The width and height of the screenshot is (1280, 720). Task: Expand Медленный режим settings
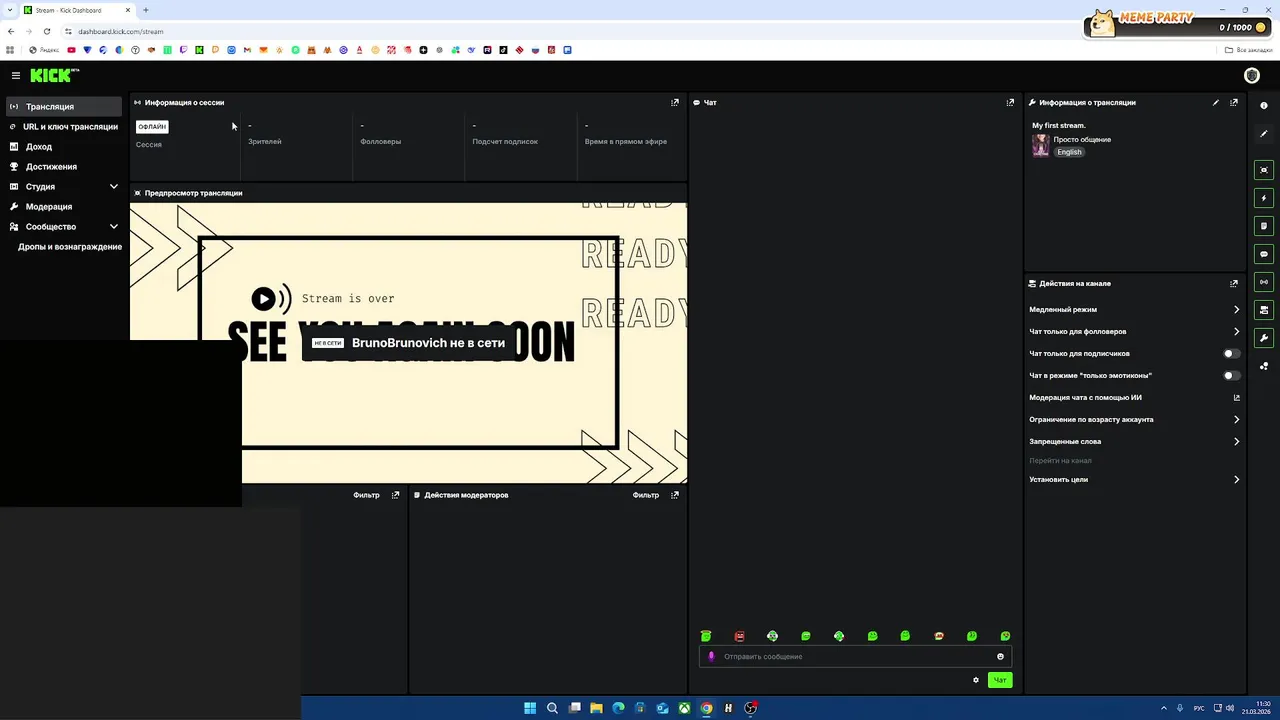pos(1135,310)
